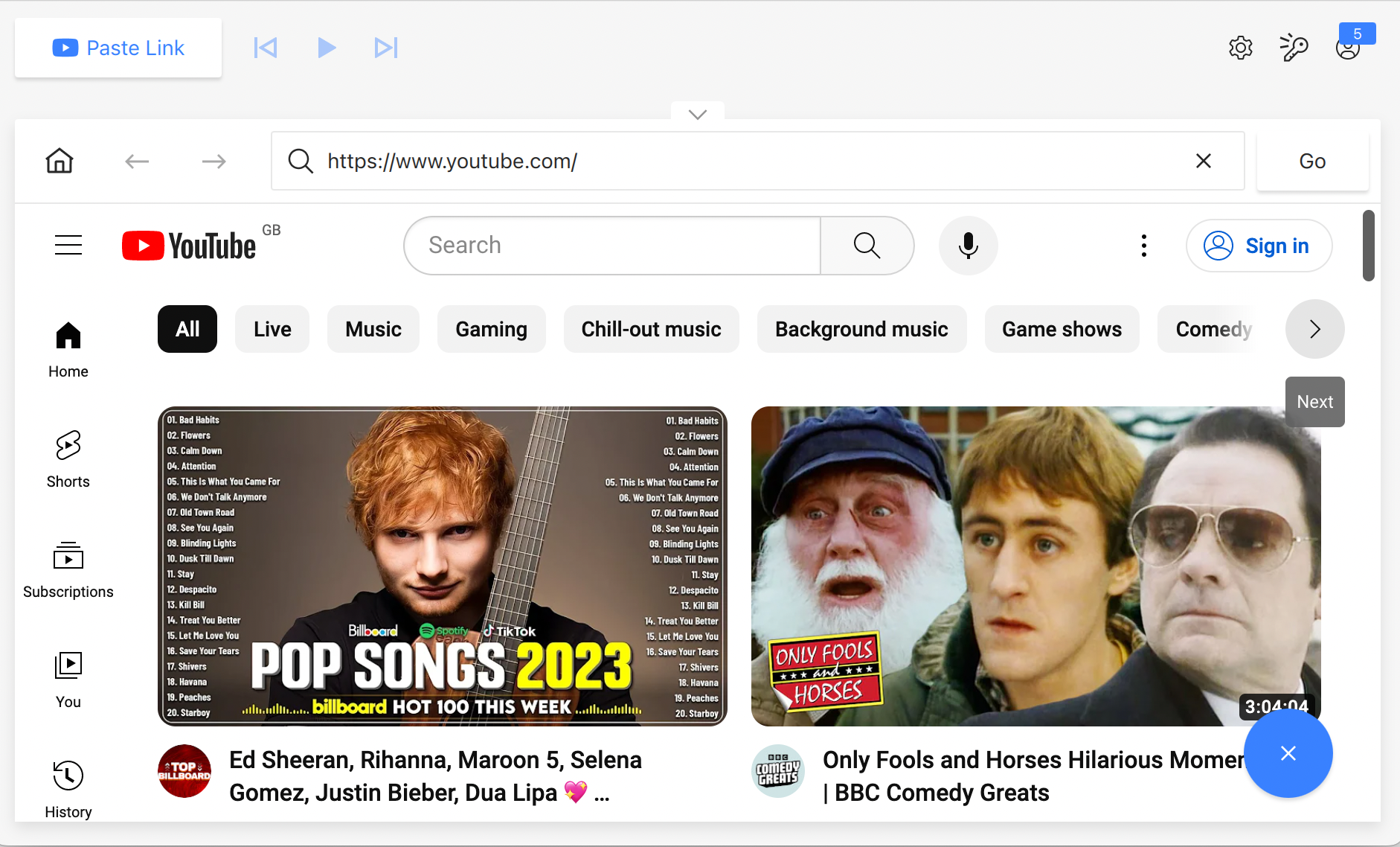1400x847 pixels.
Task: Open the license key activation icon
Action: [1294, 48]
